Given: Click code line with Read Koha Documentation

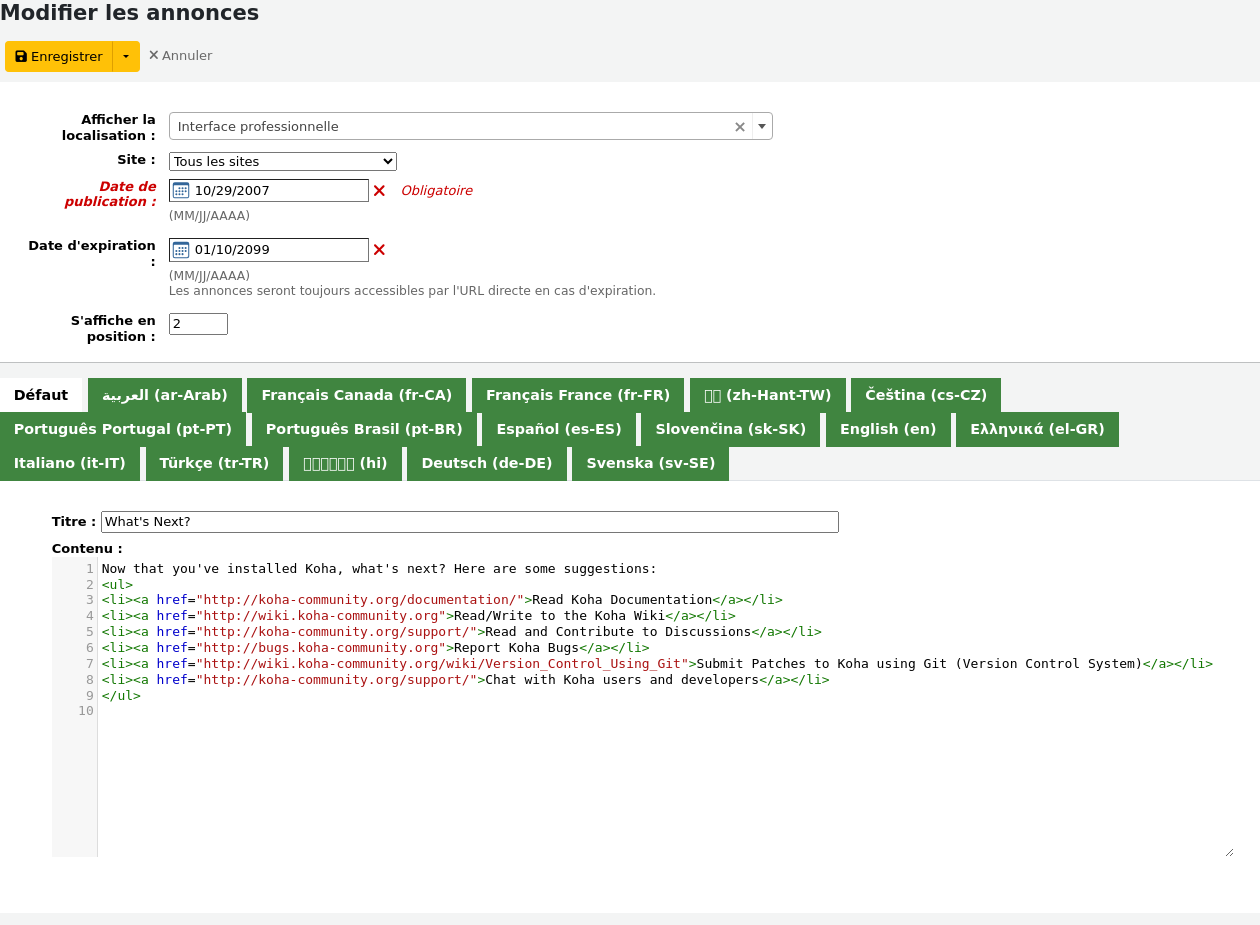Looking at the screenshot, I should pos(442,600).
